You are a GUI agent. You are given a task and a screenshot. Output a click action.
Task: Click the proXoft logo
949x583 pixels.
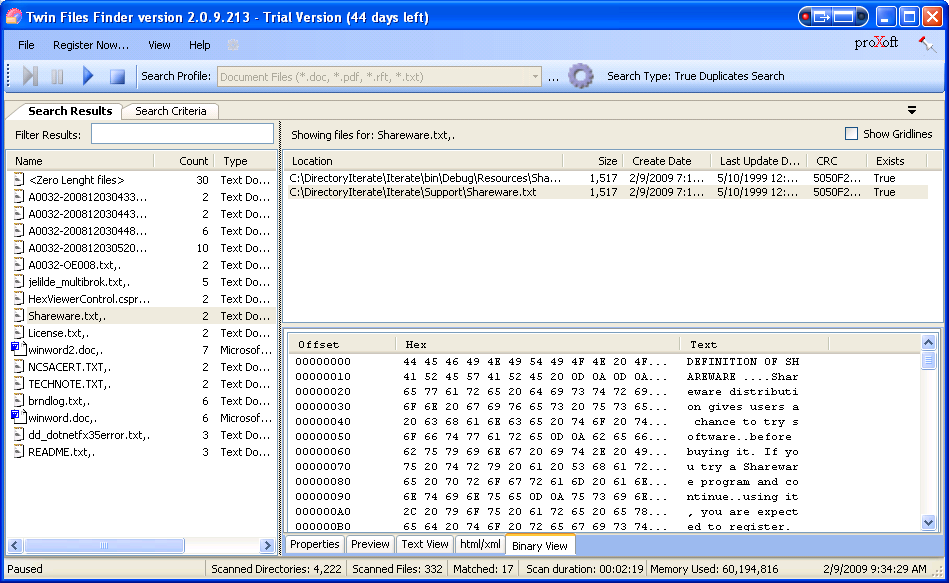coord(876,44)
